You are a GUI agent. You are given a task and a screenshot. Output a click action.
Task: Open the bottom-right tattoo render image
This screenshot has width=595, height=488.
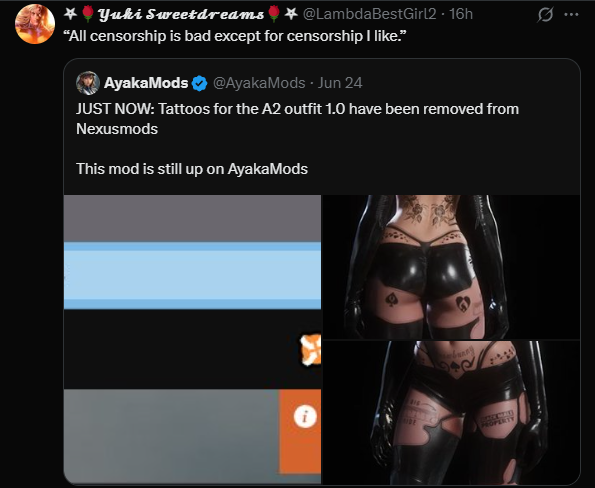(451, 412)
